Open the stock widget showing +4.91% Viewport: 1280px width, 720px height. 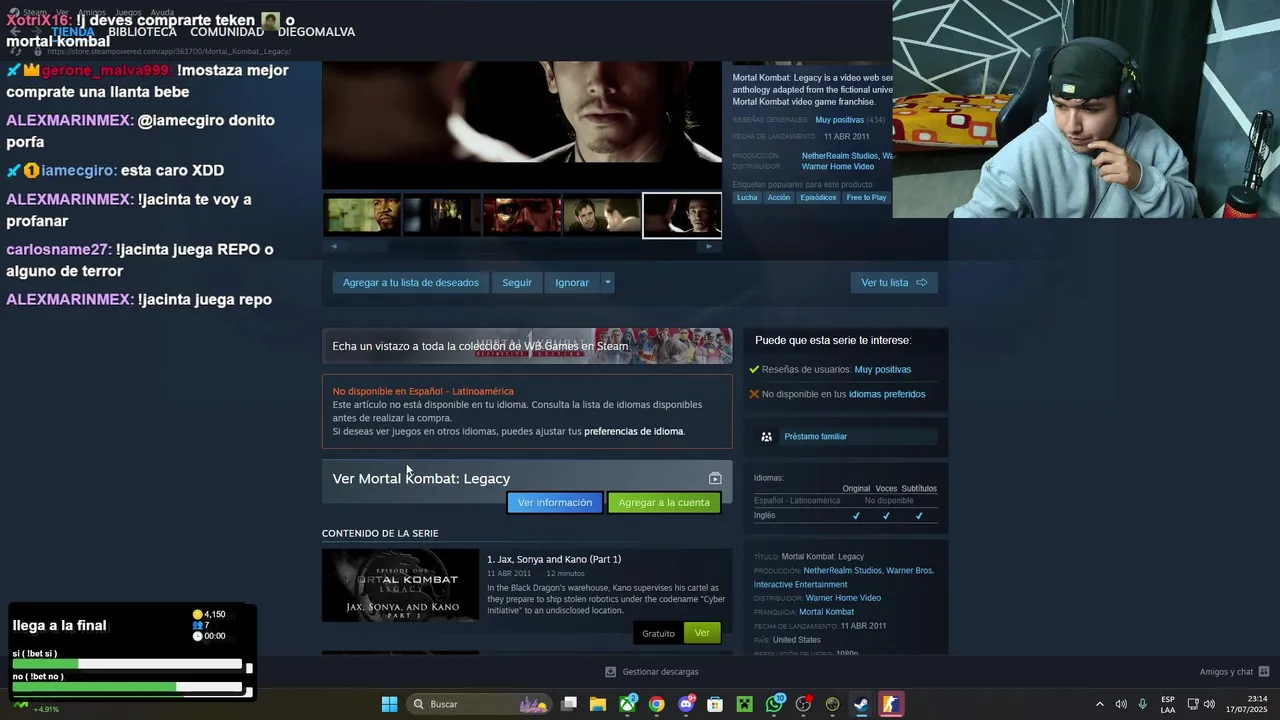click(35, 707)
